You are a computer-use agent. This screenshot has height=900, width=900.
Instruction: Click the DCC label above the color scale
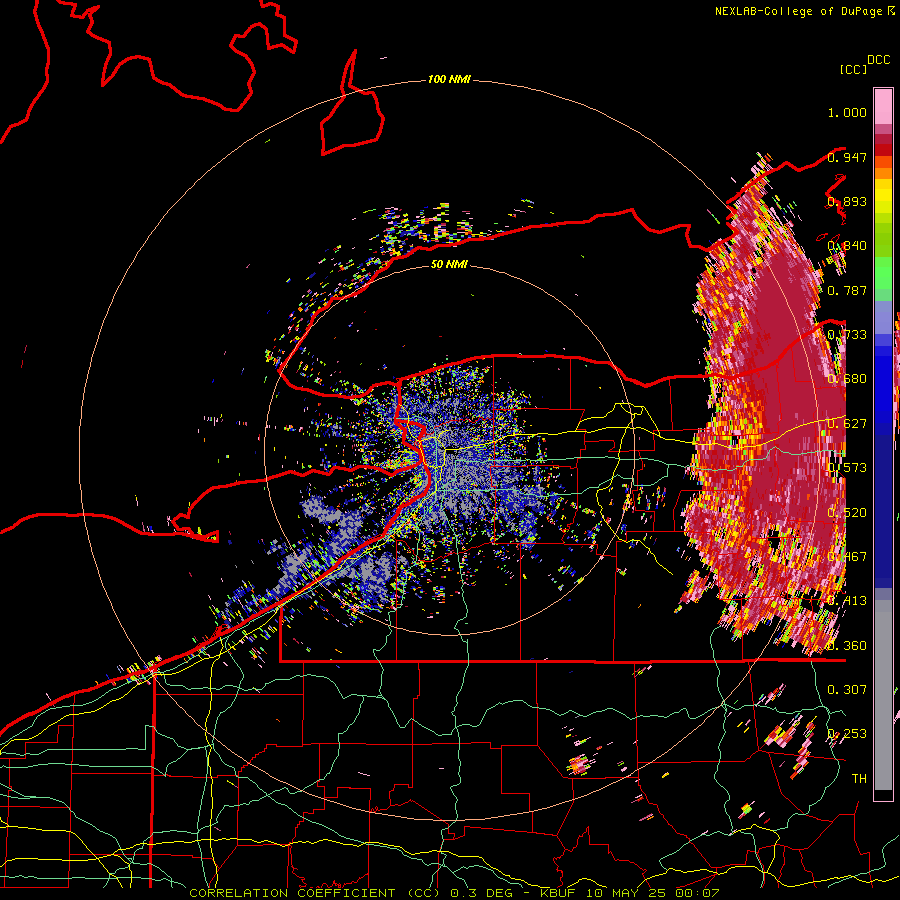878,60
